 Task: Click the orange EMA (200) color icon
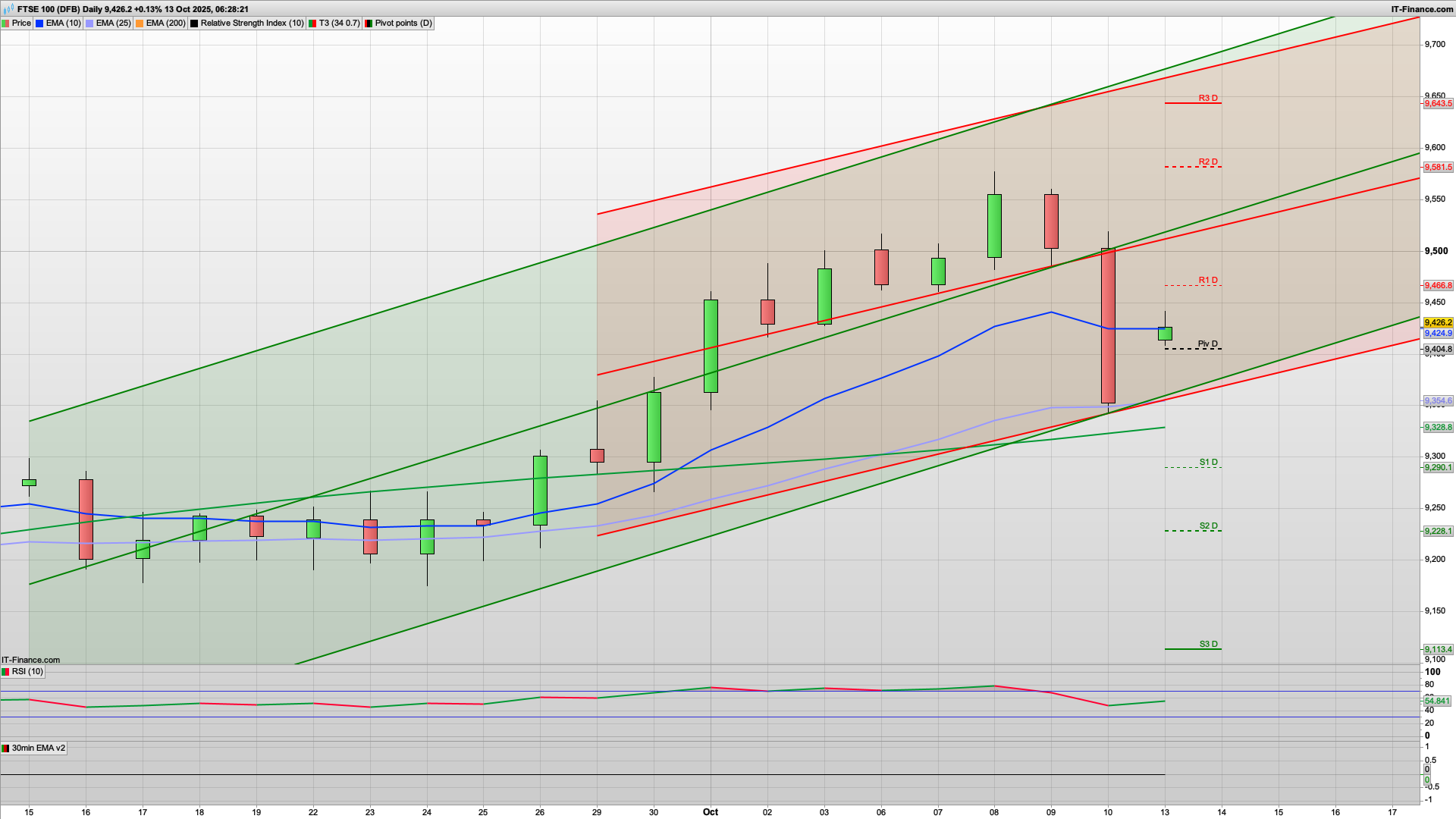tap(140, 24)
